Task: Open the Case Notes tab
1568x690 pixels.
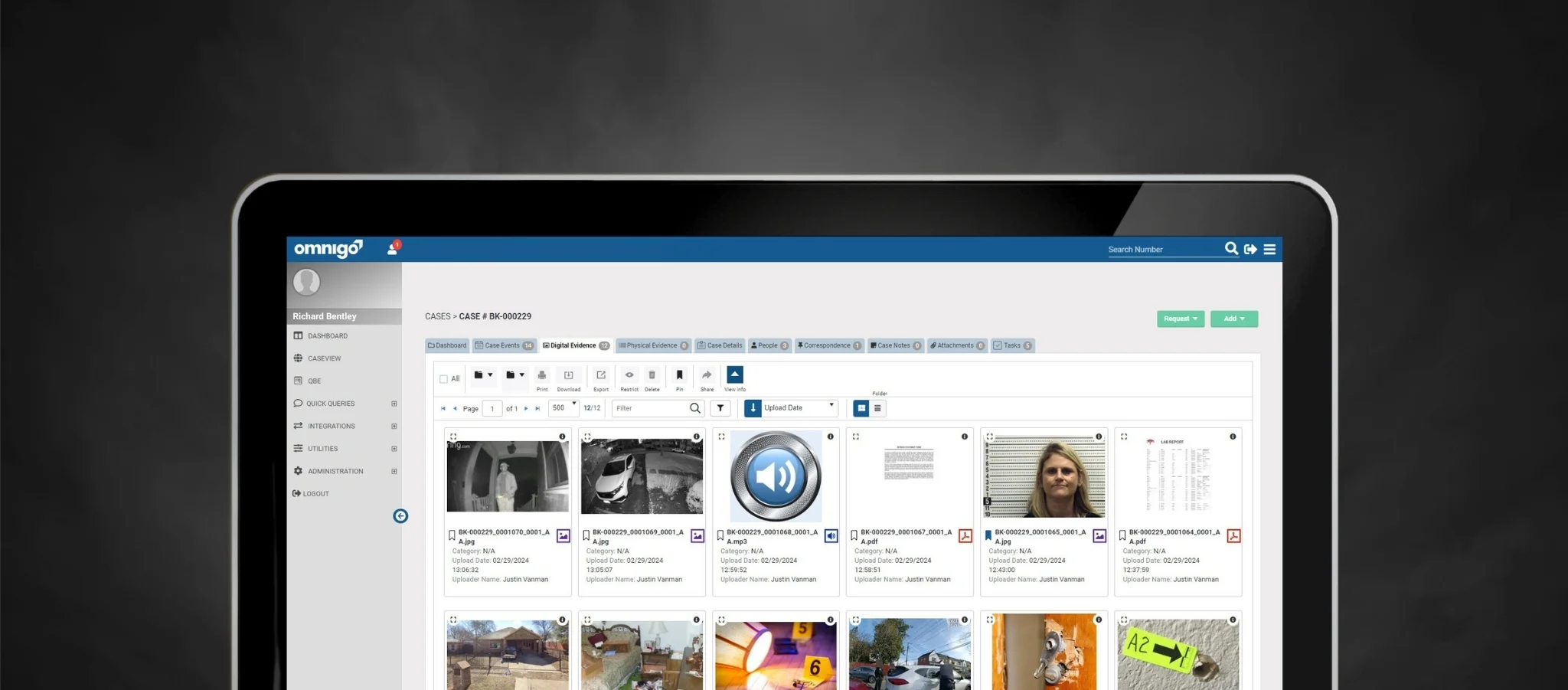Action: [896, 345]
